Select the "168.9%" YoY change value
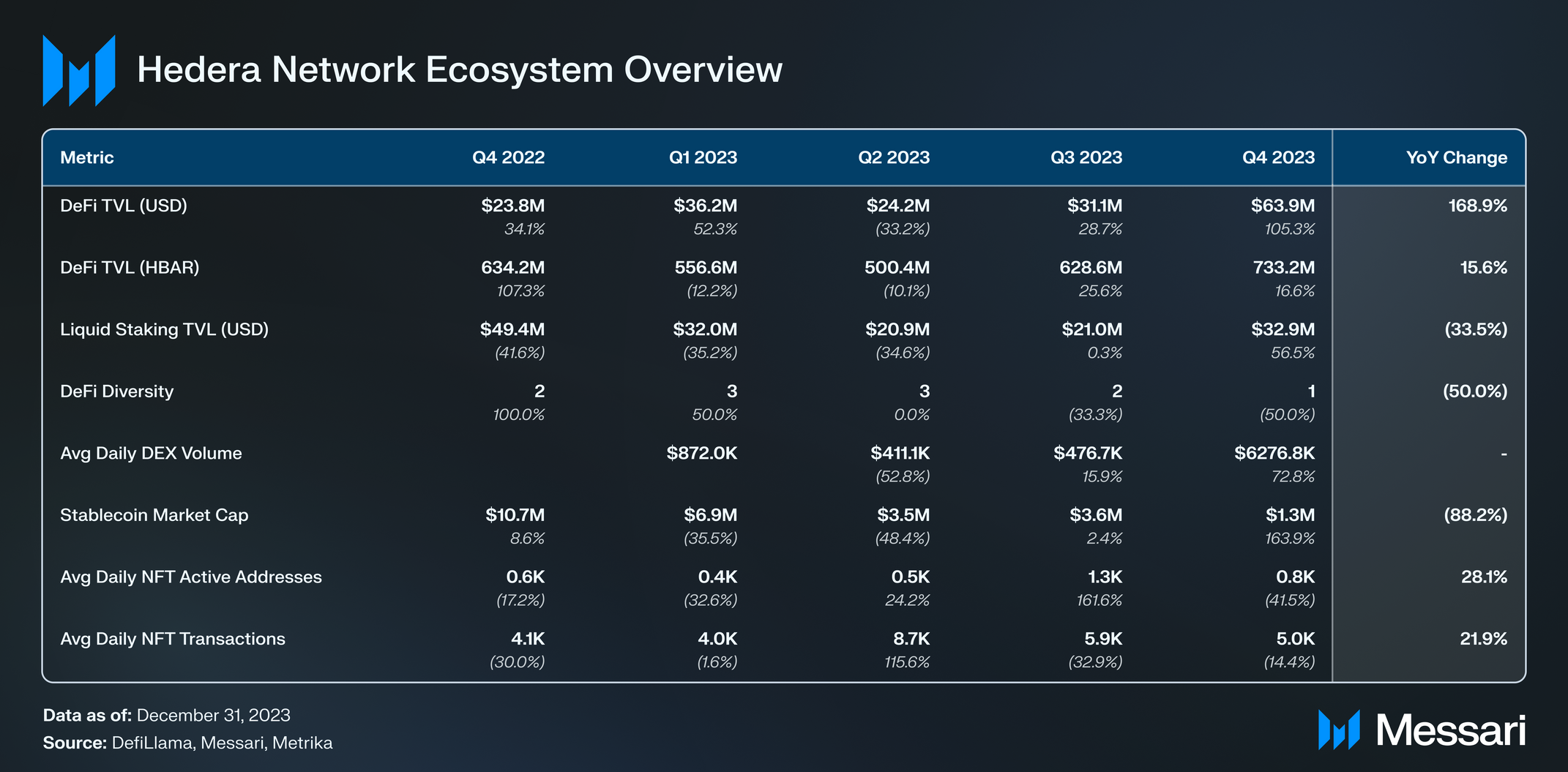The image size is (1568, 772). (x=1478, y=206)
